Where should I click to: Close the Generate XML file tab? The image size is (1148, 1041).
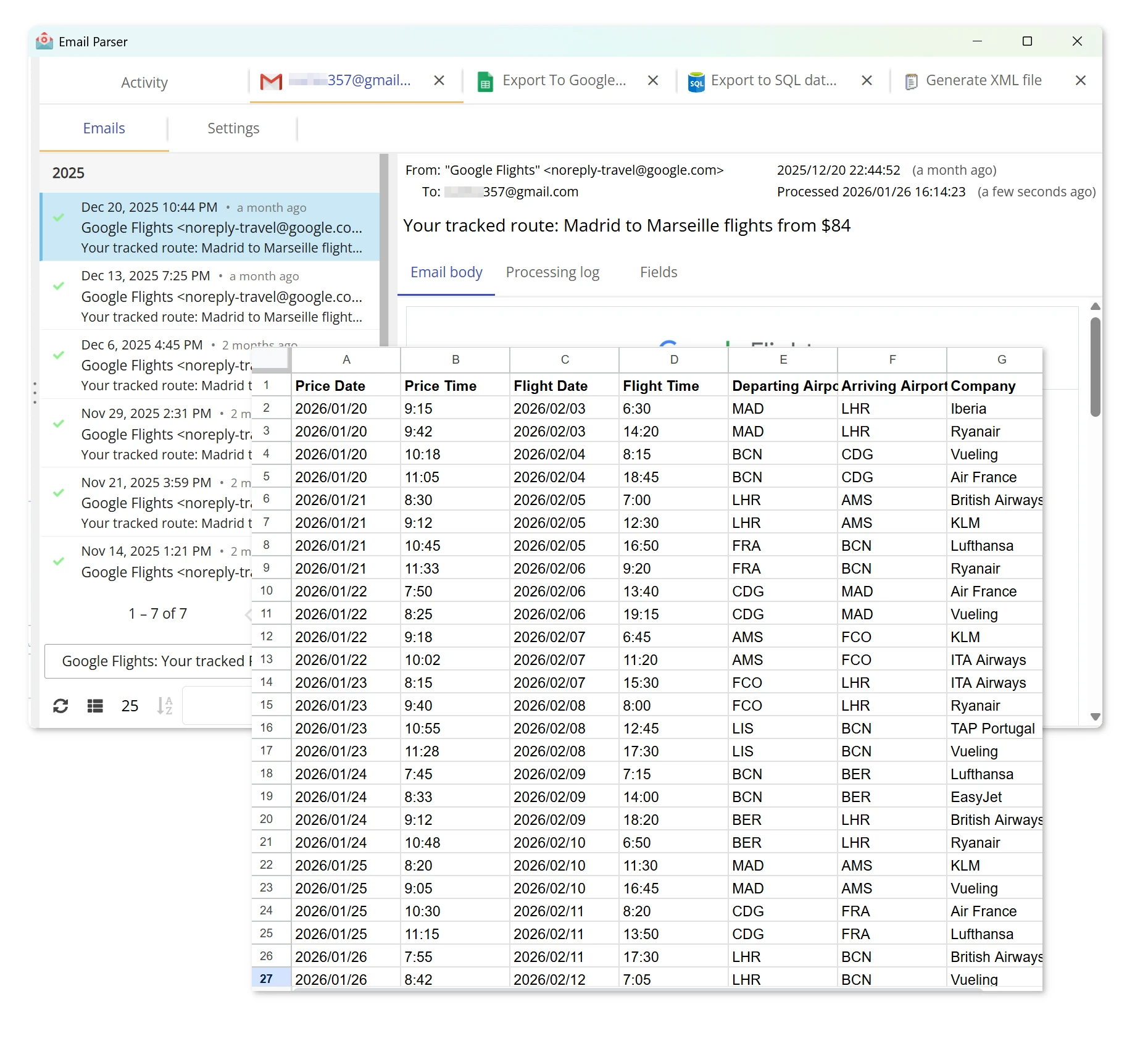pyautogui.click(x=1081, y=80)
